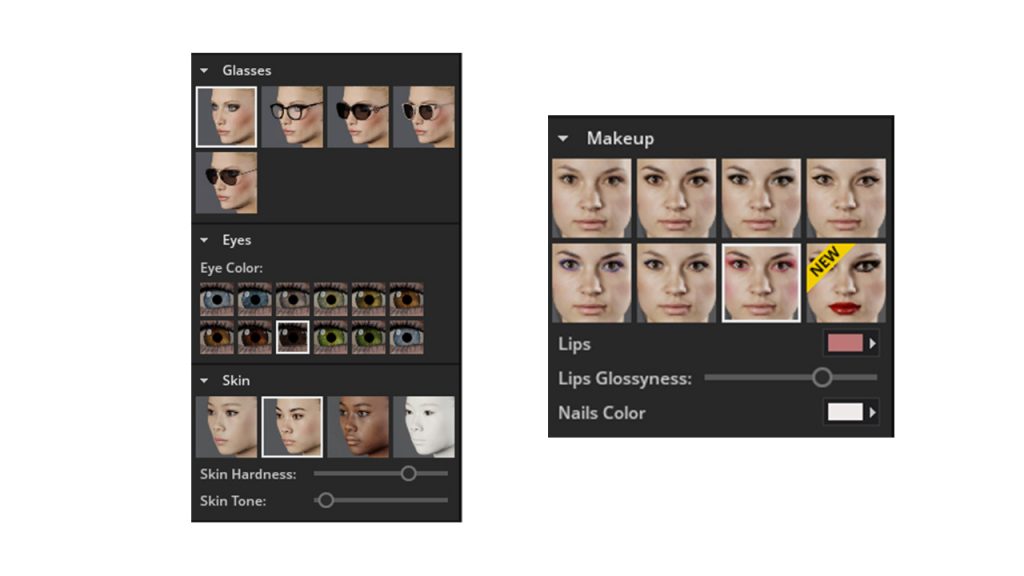Pick the light blue eye ending the bottom row
This screenshot has height=576, width=1024.
click(406, 337)
